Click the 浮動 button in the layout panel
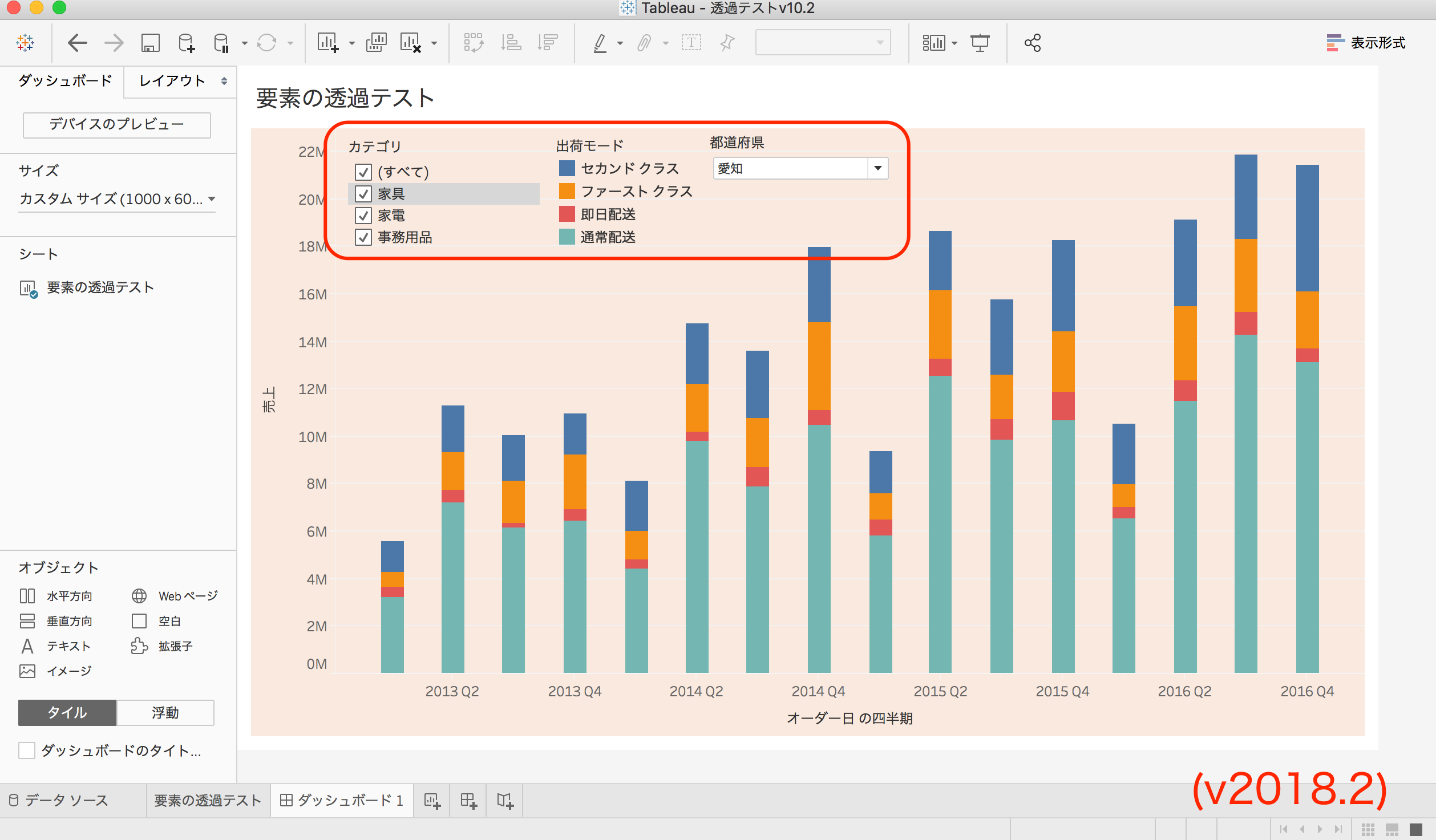Screen dimensions: 1436x840 (164, 712)
